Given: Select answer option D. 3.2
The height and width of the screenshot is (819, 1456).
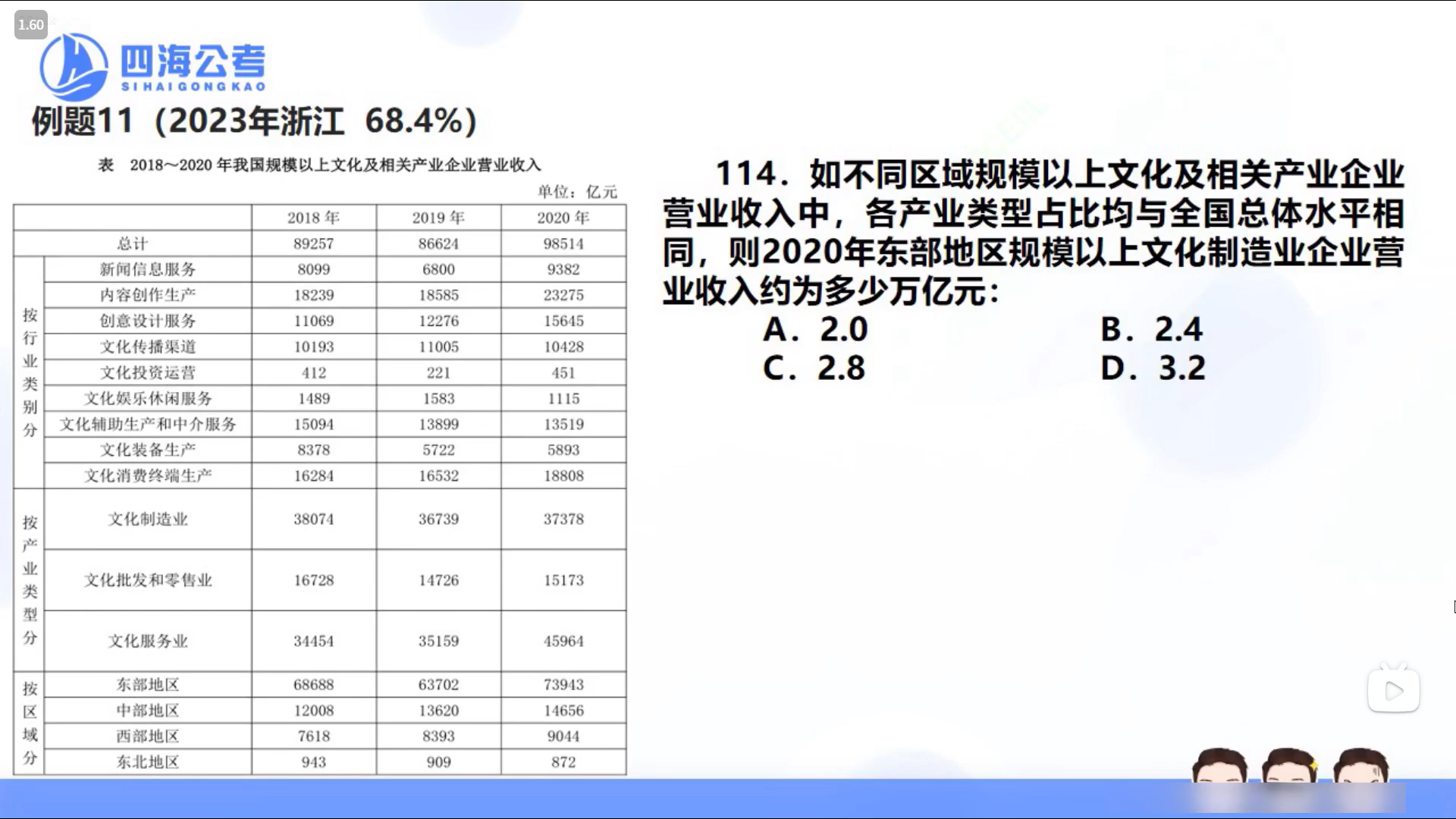Looking at the screenshot, I should [x=1152, y=369].
